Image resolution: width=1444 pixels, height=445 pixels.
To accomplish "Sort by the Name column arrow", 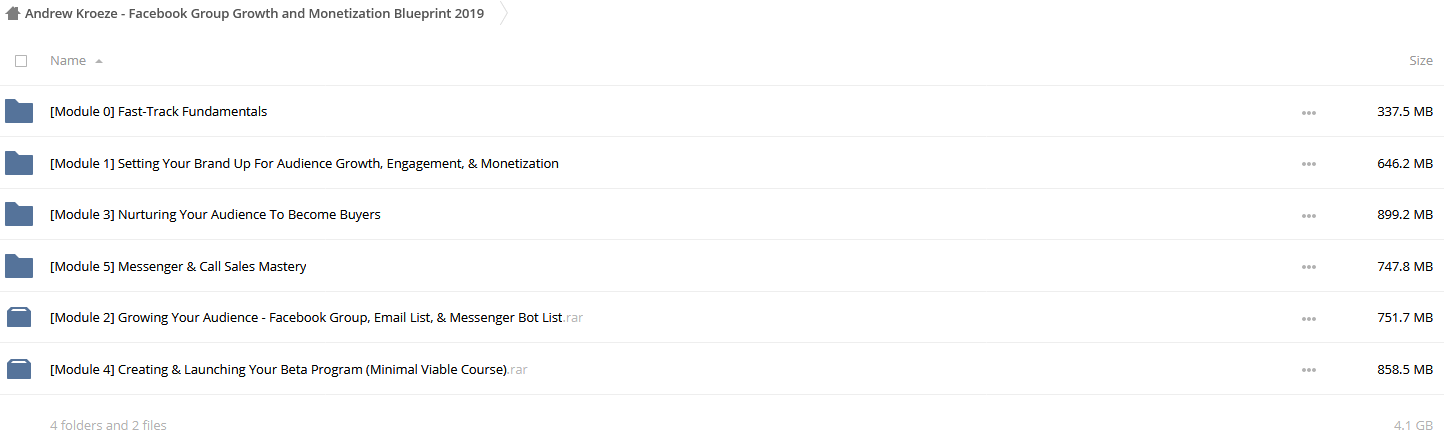I will tap(99, 61).
